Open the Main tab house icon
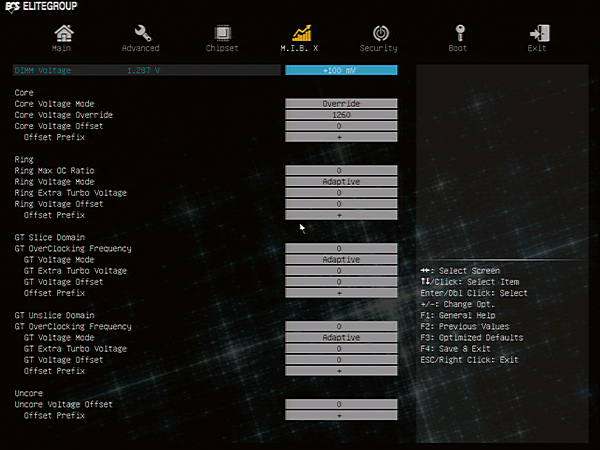Image resolution: width=600 pixels, height=450 pixels. click(x=64, y=33)
